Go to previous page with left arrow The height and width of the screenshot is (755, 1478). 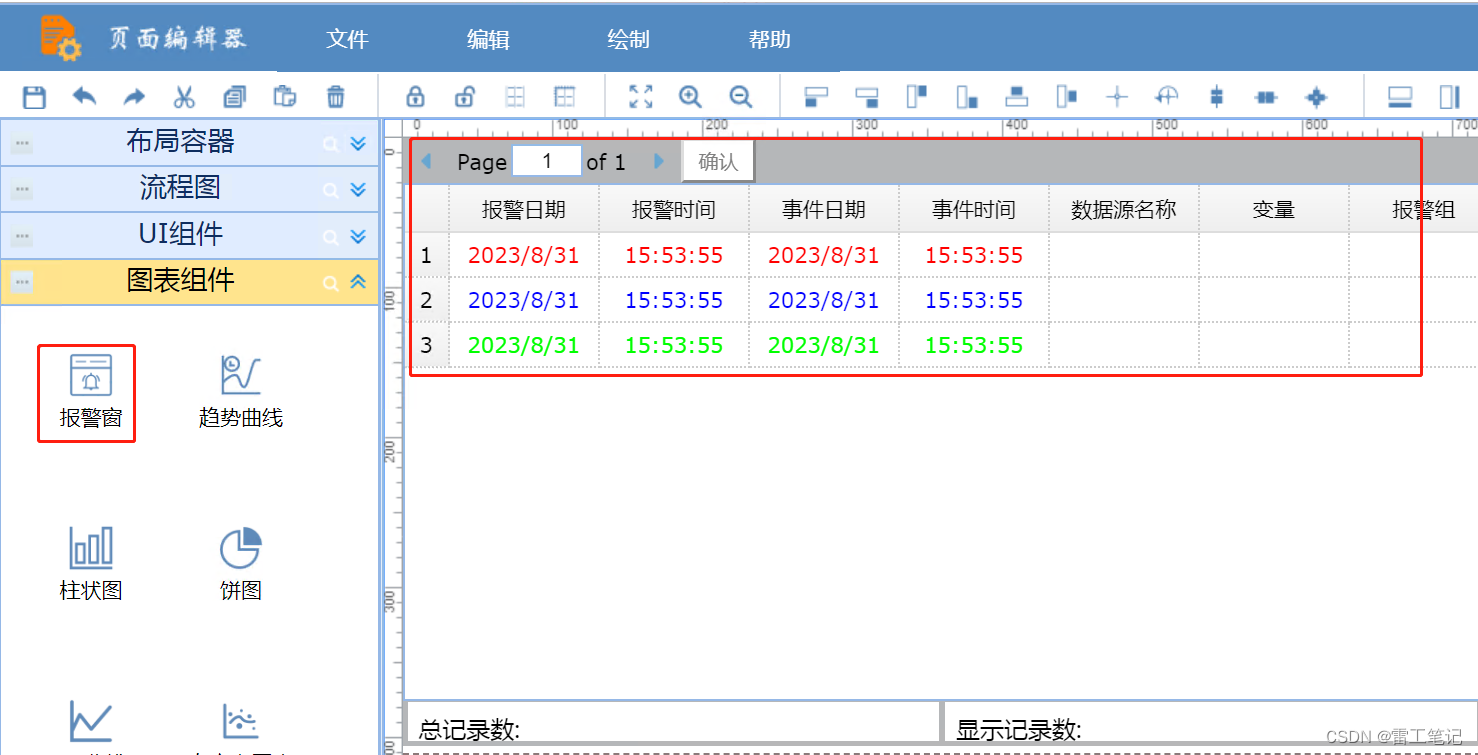[427, 161]
